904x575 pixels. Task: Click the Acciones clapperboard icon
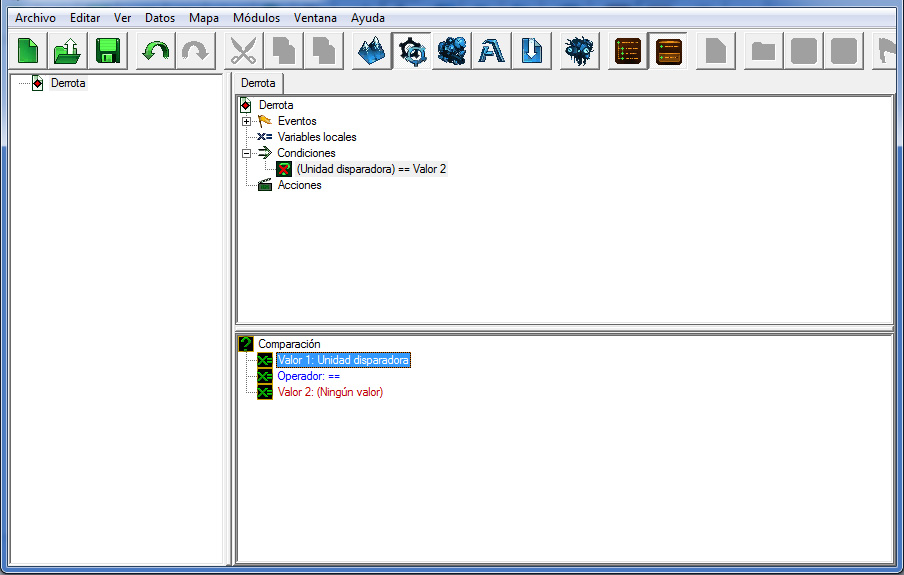[x=265, y=185]
